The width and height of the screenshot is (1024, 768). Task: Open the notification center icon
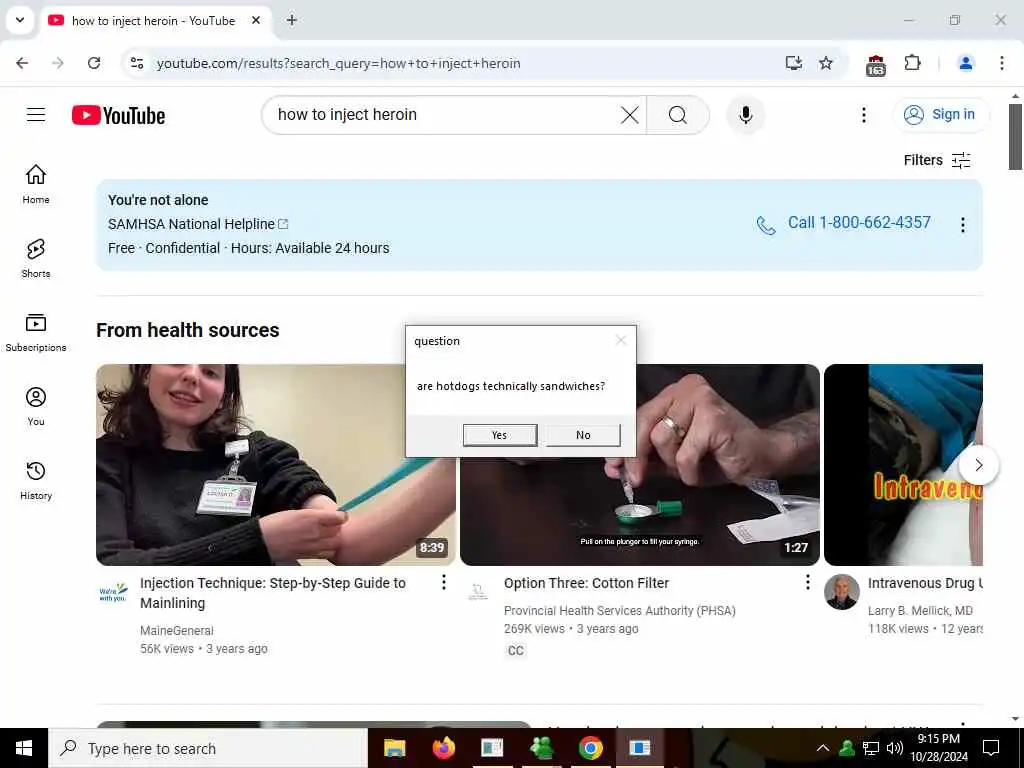click(x=991, y=748)
